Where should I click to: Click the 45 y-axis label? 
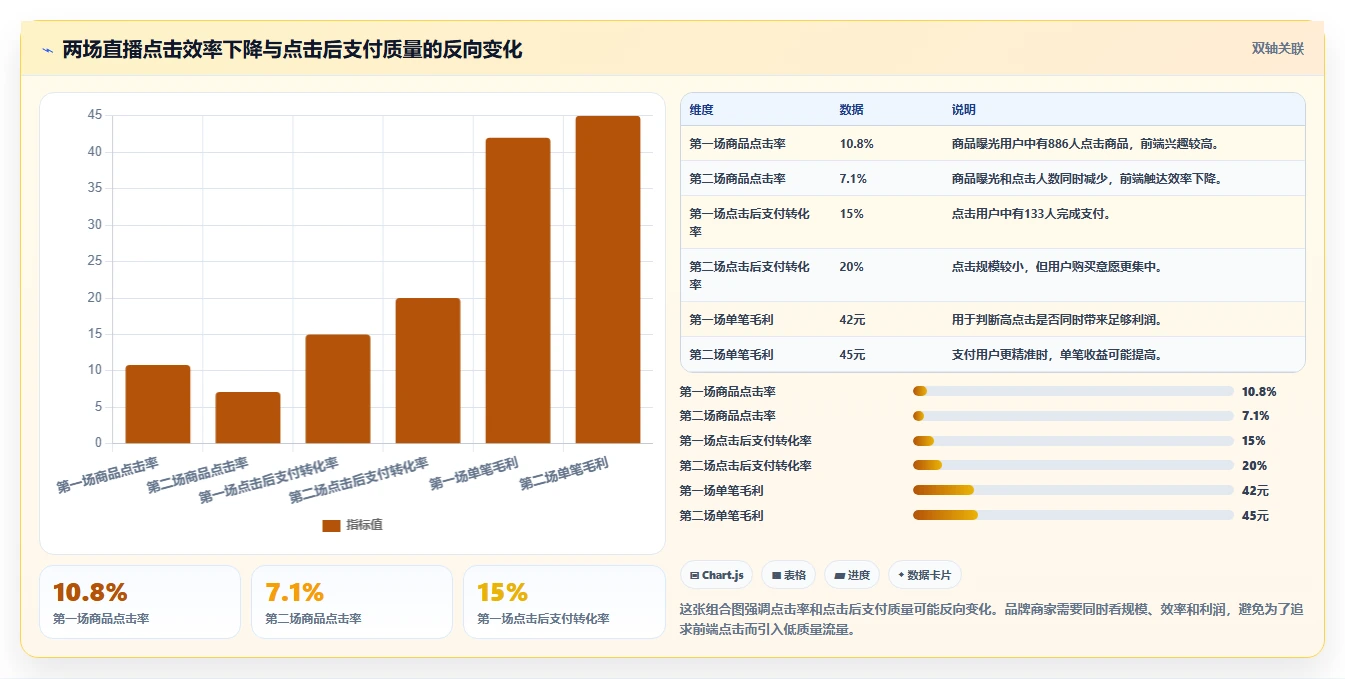tap(95, 115)
